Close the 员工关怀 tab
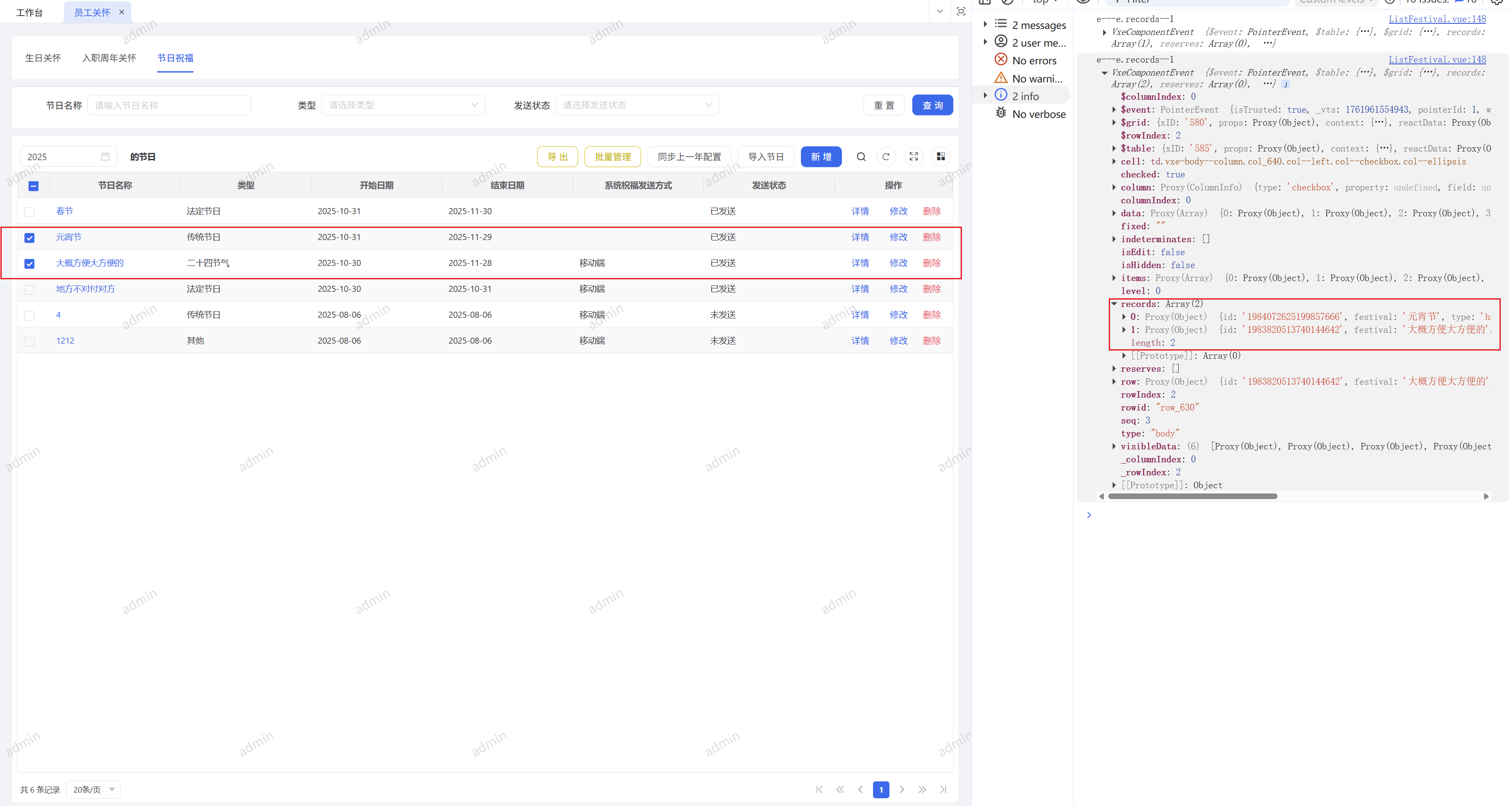1512x806 pixels. pyautogui.click(x=122, y=13)
